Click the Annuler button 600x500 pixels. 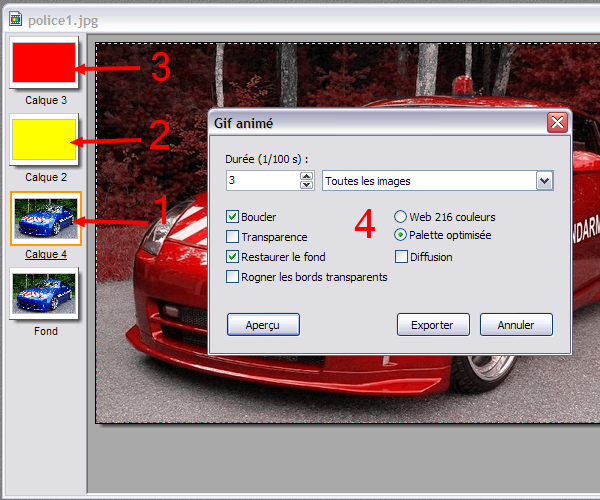(516, 325)
